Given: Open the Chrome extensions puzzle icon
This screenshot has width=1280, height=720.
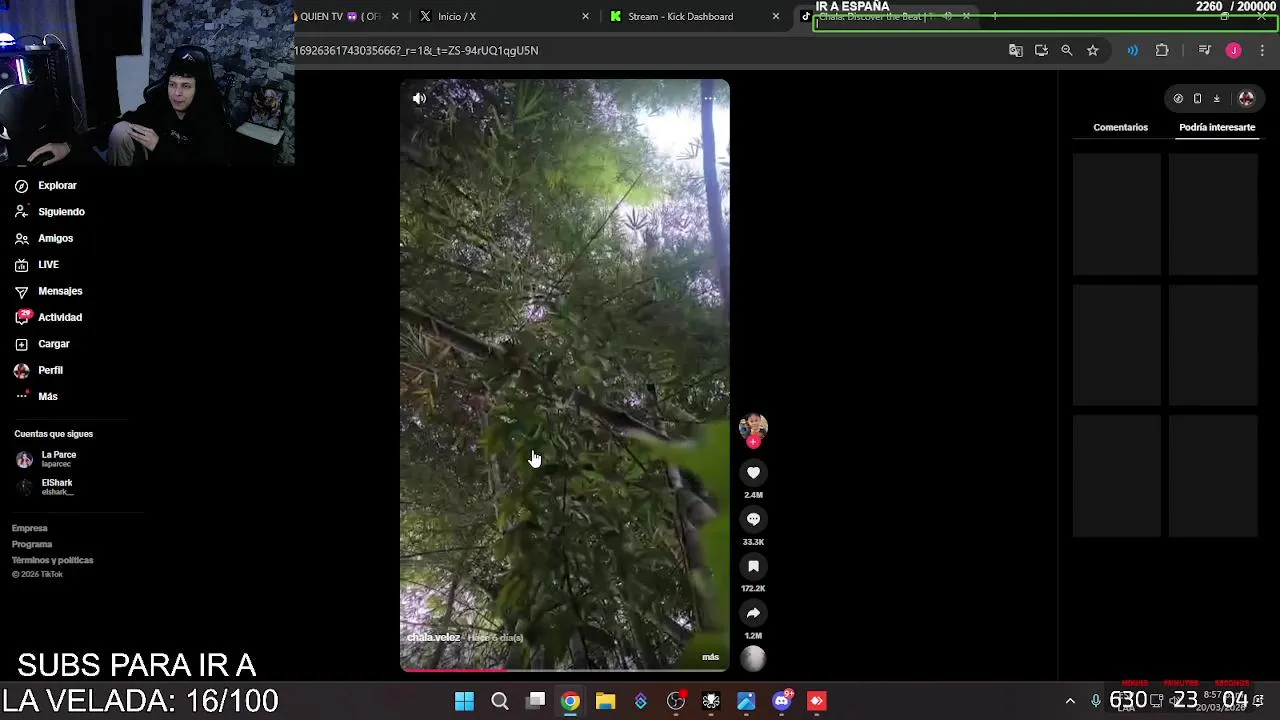Looking at the screenshot, I should click(x=1162, y=50).
